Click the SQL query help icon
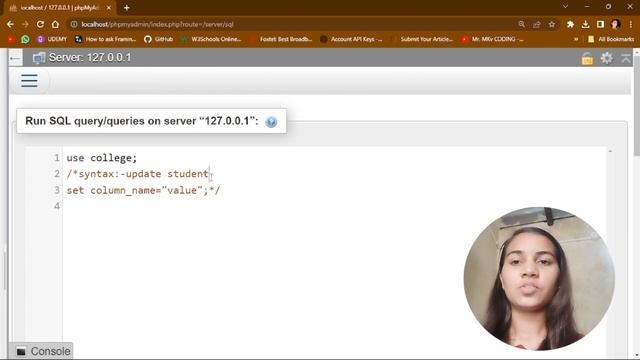 271,122
